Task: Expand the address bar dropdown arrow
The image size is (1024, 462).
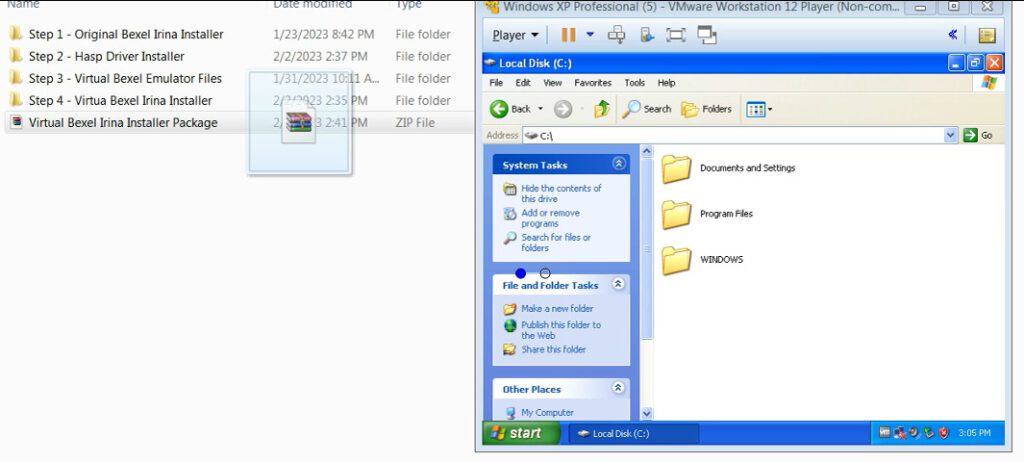Action: (952, 135)
